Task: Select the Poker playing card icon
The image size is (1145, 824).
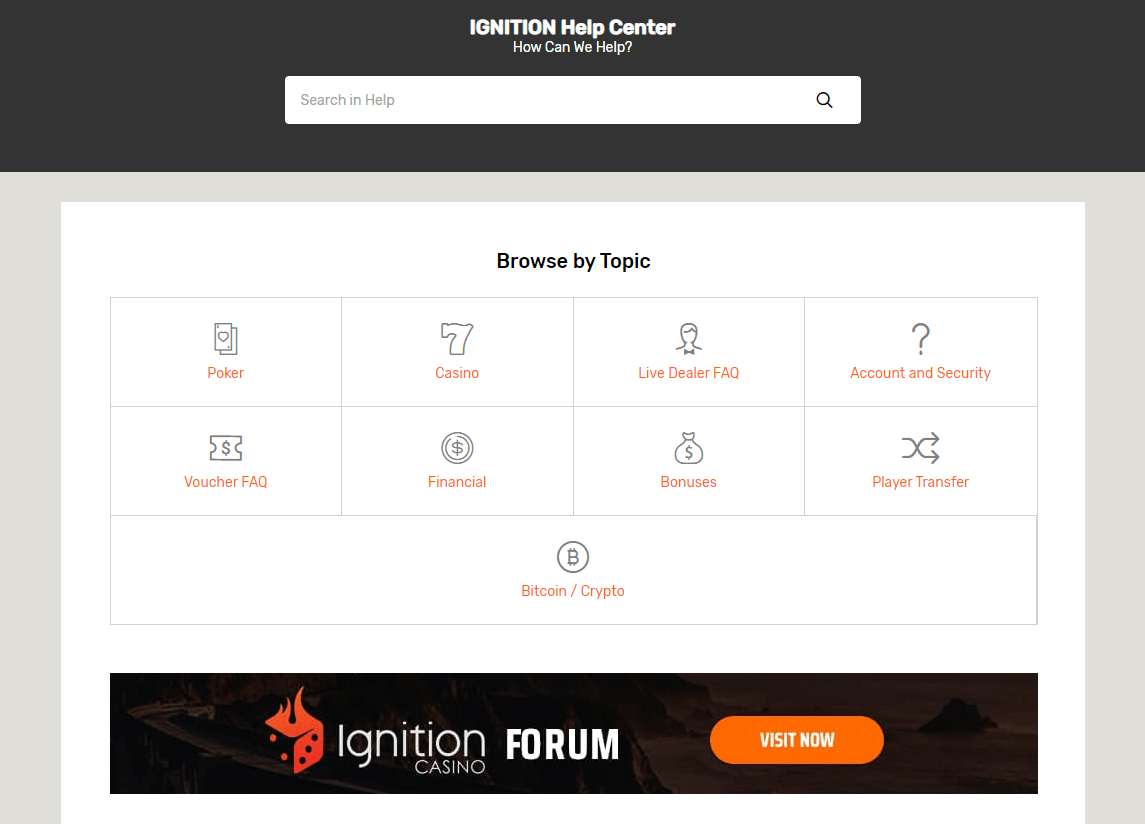Action: [x=225, y=338]
